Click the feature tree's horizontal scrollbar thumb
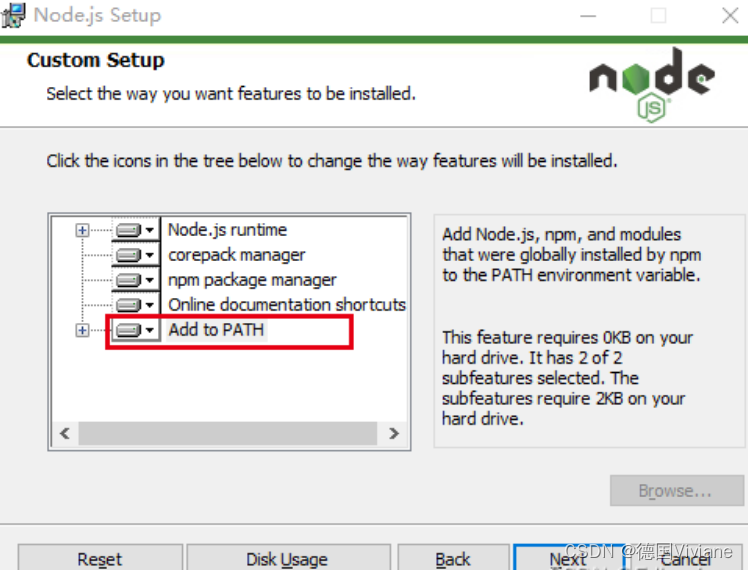The width and height of the screenshot is (748, 570). coord(228,434)
